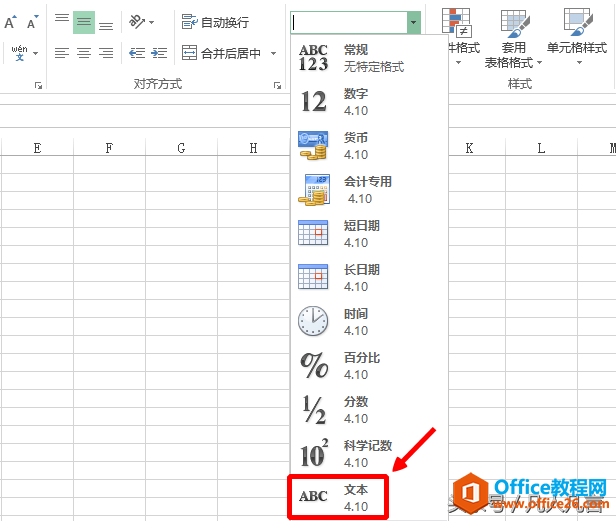Viewport: 616px width, 521px height.
Task: Expand the 合并后居中 dropdown arrow
Action: point(273,53)
